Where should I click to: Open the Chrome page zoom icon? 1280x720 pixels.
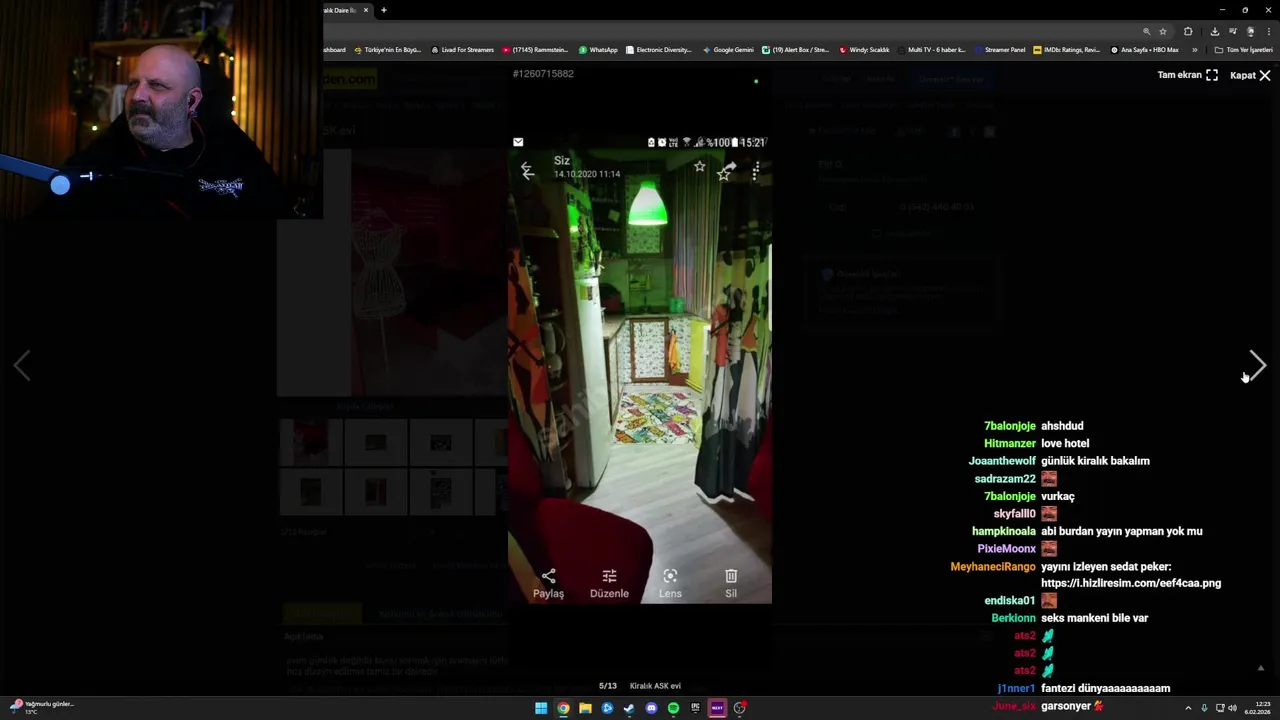(x=1146, y=31)
